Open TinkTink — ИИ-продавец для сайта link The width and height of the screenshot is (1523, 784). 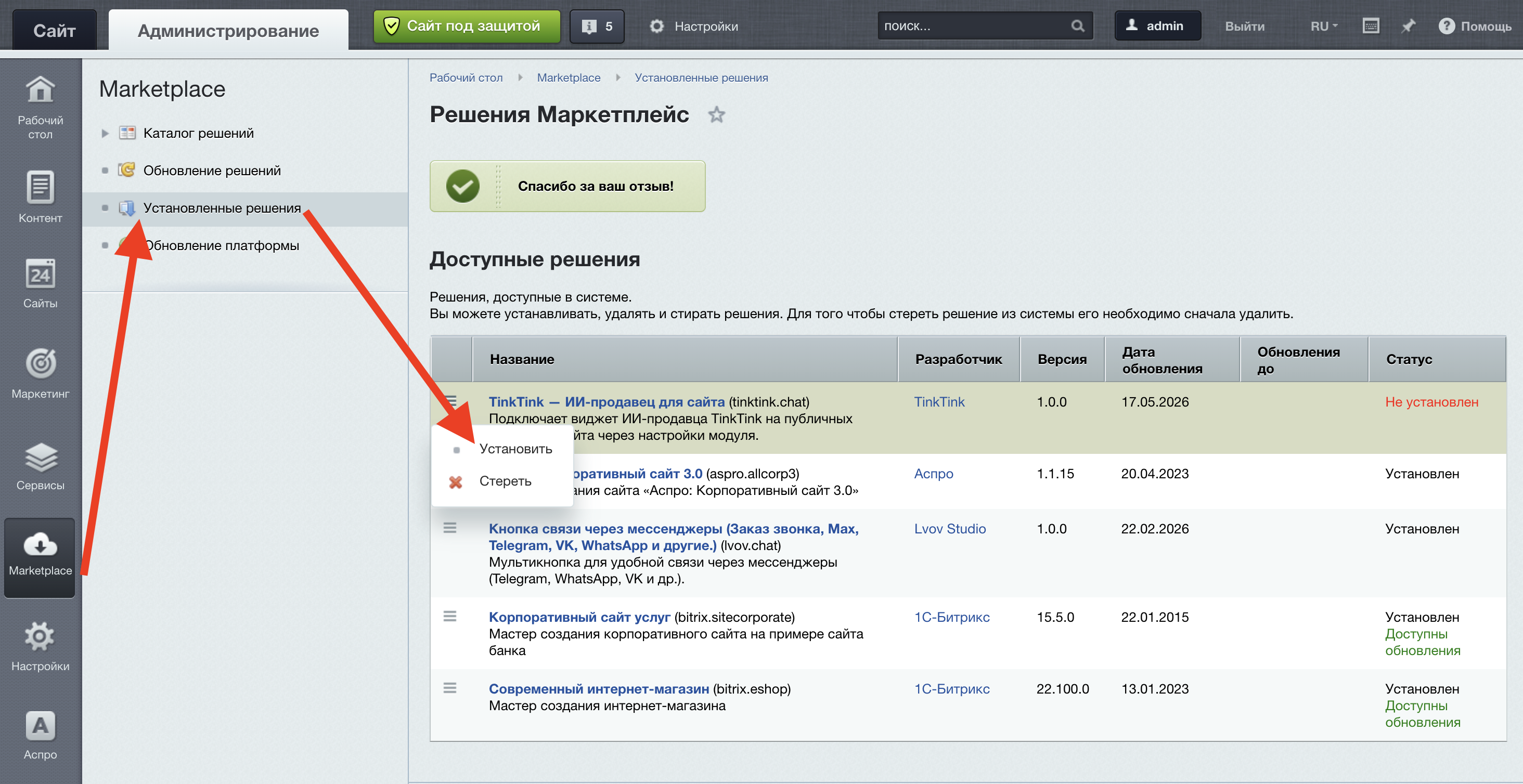coord(606,402)
